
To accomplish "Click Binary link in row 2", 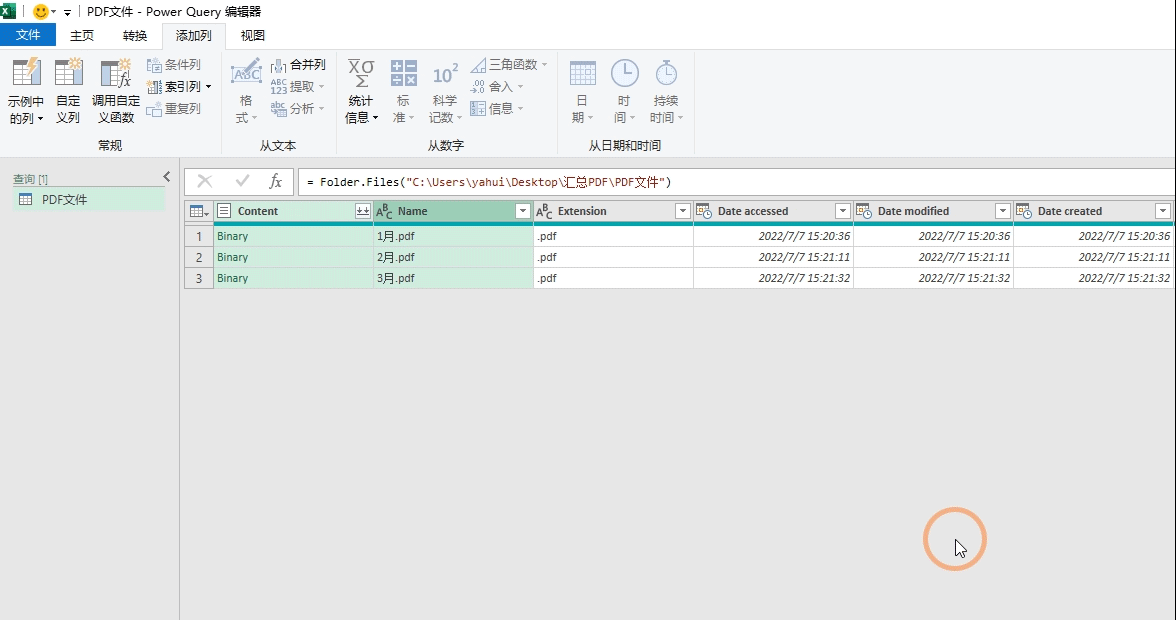I will tap(232, 257).
